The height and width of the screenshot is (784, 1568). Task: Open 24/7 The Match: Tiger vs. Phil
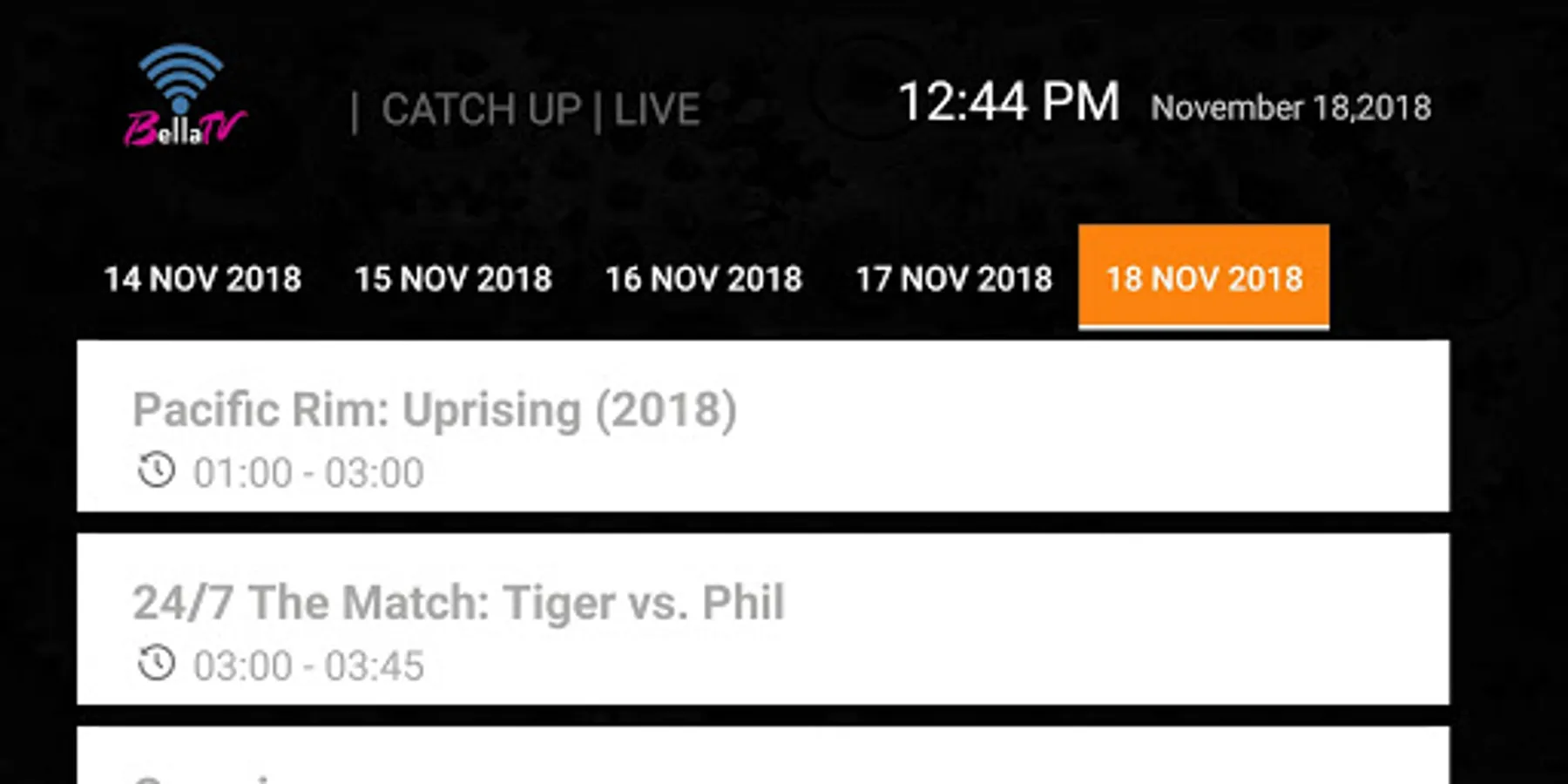(763, 619)
